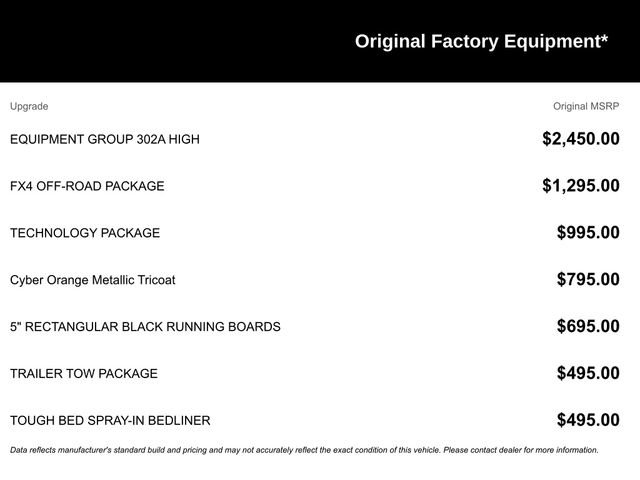Select the Trailer Tow Package label

click(x=84, y=374)
